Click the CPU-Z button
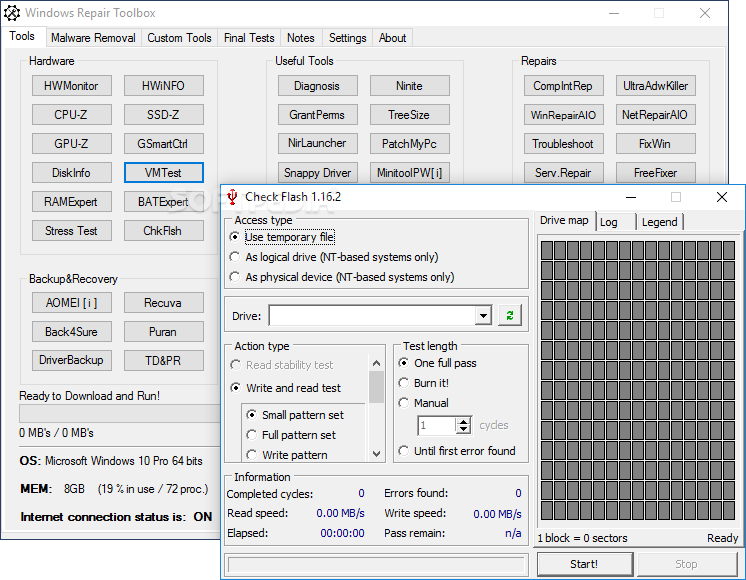The image size is (746, 580). coord(72,115)
